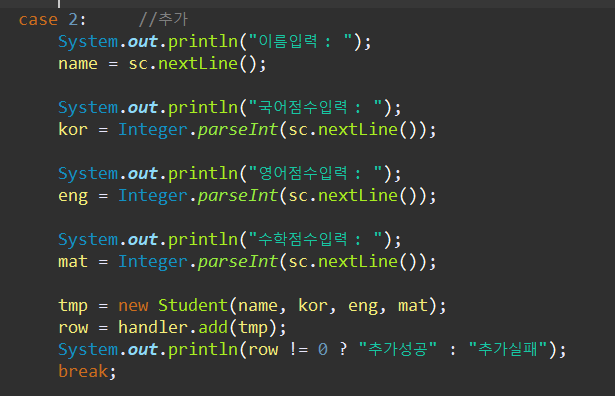Click the "이름입력 : " string literal

pyautogui.click(x=300, y=41)
